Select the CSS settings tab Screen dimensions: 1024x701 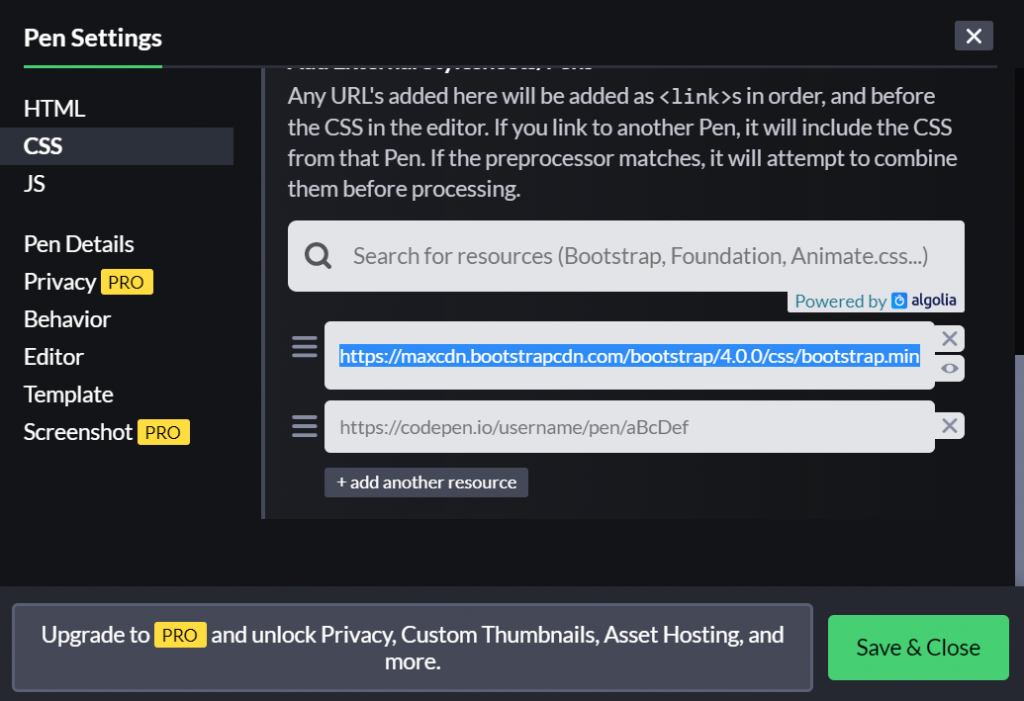click(44, 146)
